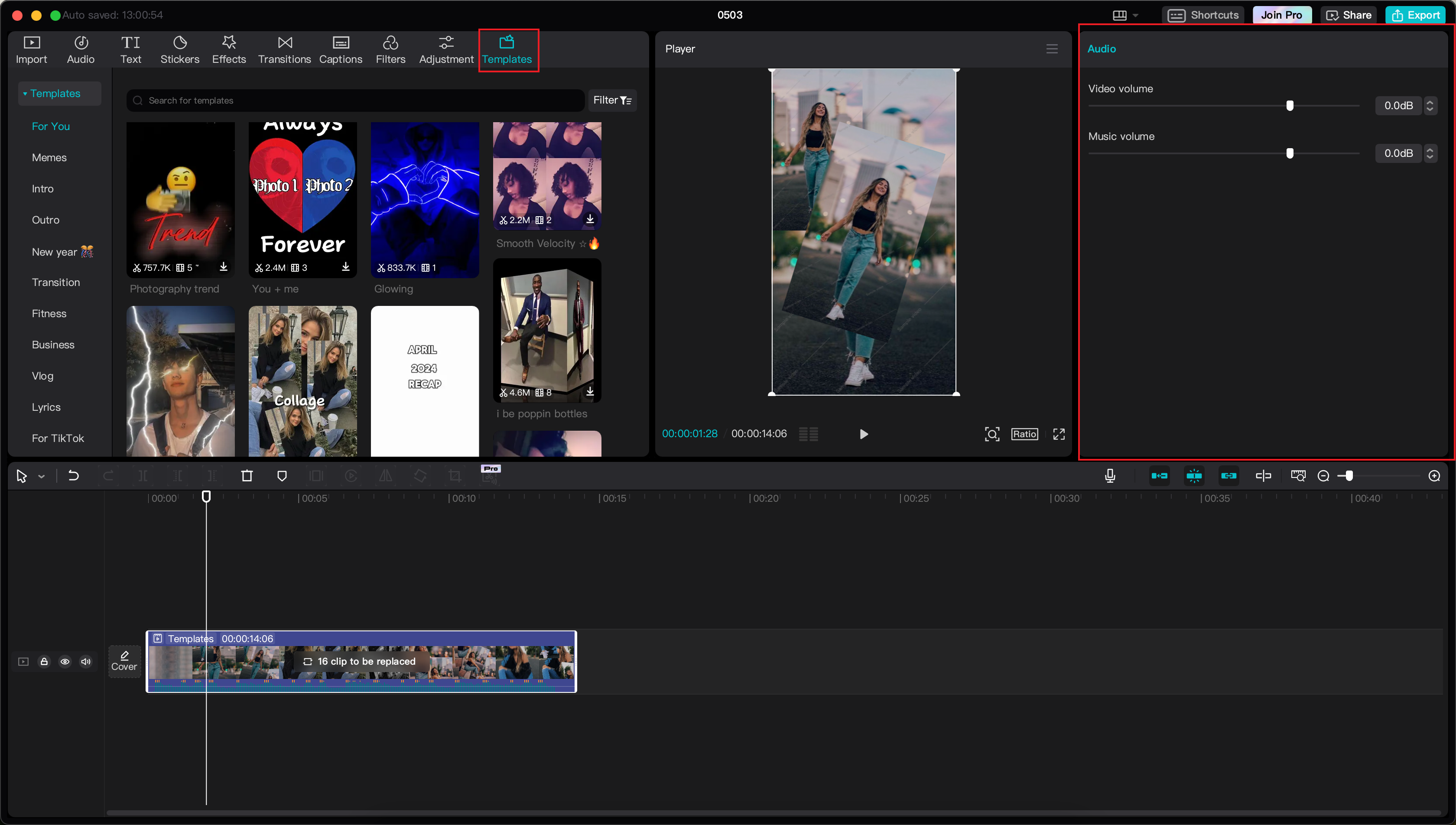1456x825 pixels.
Task: Drag the Video volume slider
Action: pos(1290,105)
